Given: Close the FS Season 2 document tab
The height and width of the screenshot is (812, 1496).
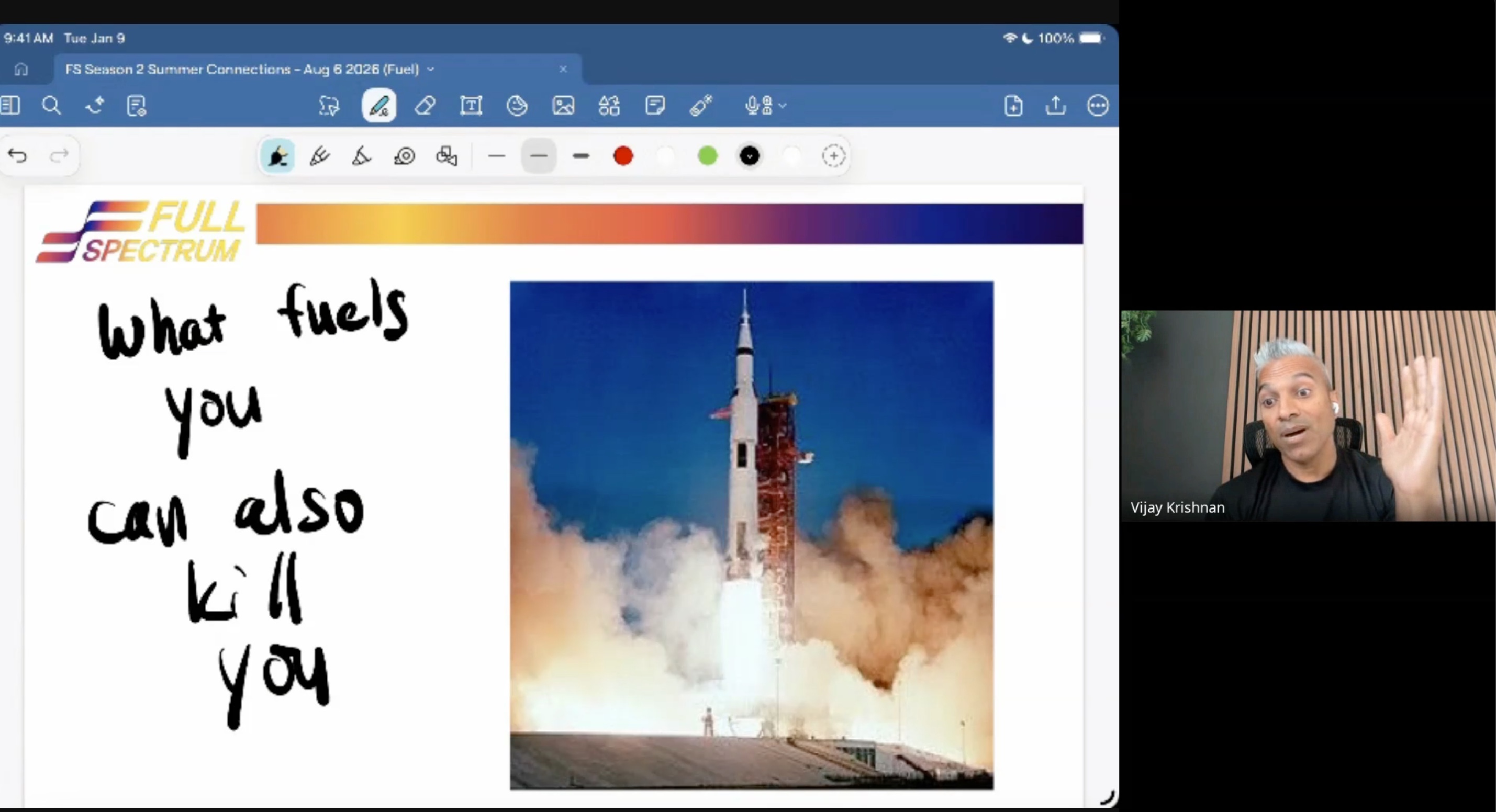Looking at the screenshot, I should [x=563, y=69].
